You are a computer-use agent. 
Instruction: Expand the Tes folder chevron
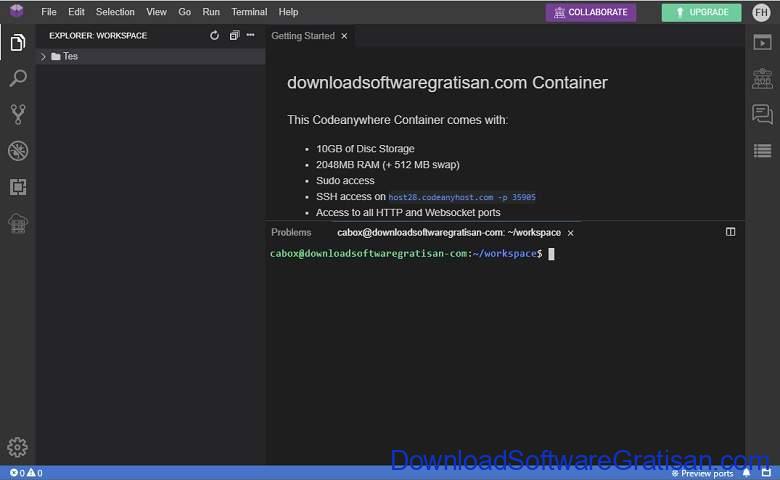point(43,56)
